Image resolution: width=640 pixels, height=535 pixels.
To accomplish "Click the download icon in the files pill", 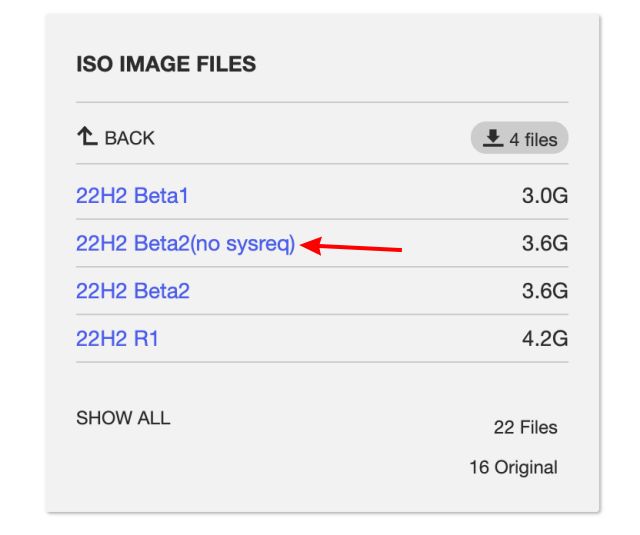I will (493, 139).
